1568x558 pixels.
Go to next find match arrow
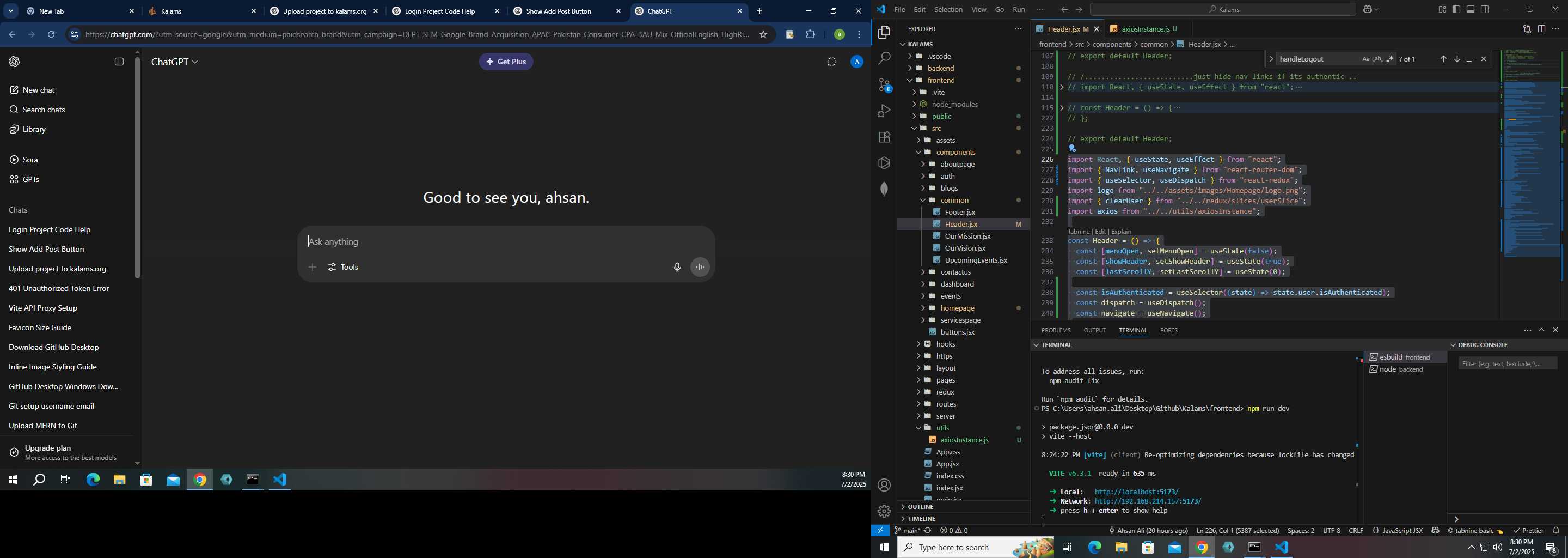point(1456,59)
